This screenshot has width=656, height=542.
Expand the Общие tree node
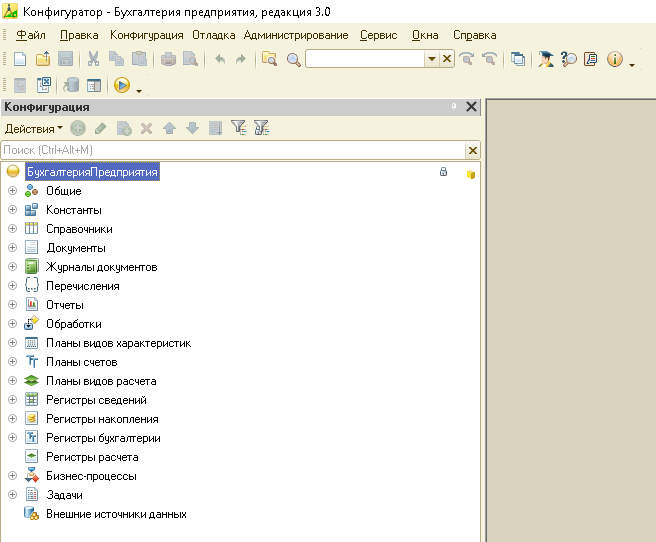pos(13,191)
